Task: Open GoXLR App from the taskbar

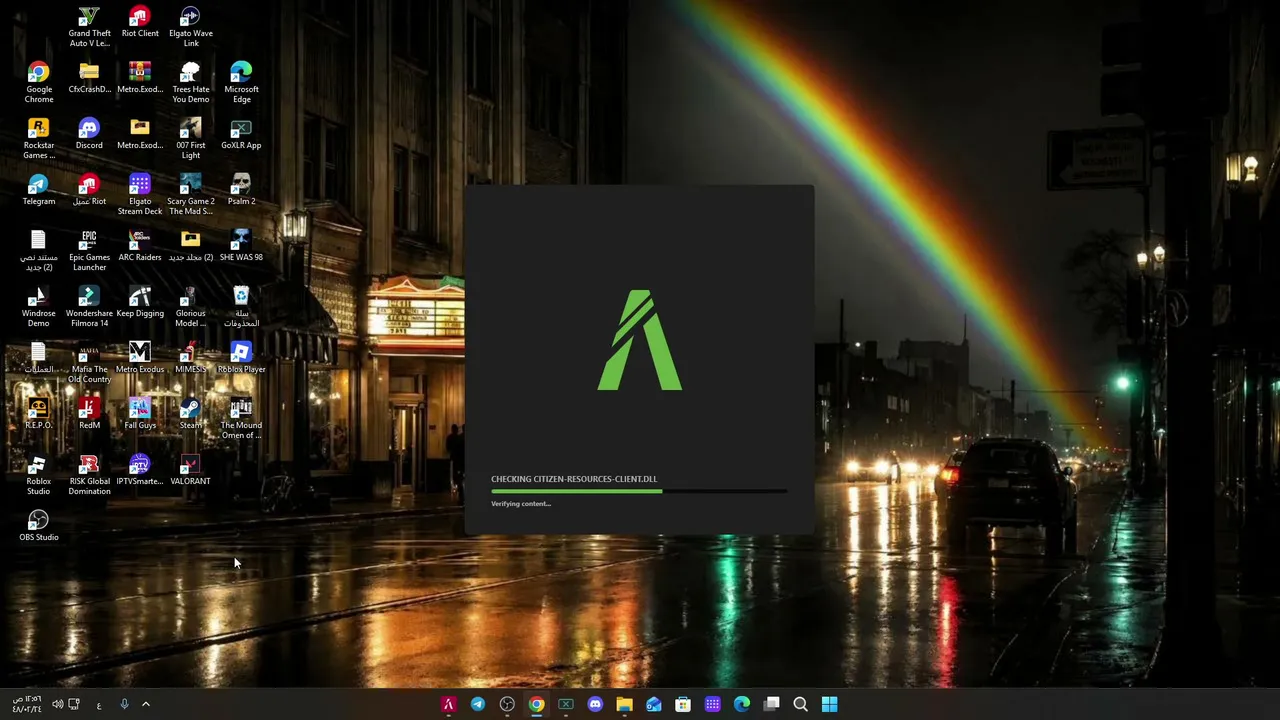Action: (565, 704)
